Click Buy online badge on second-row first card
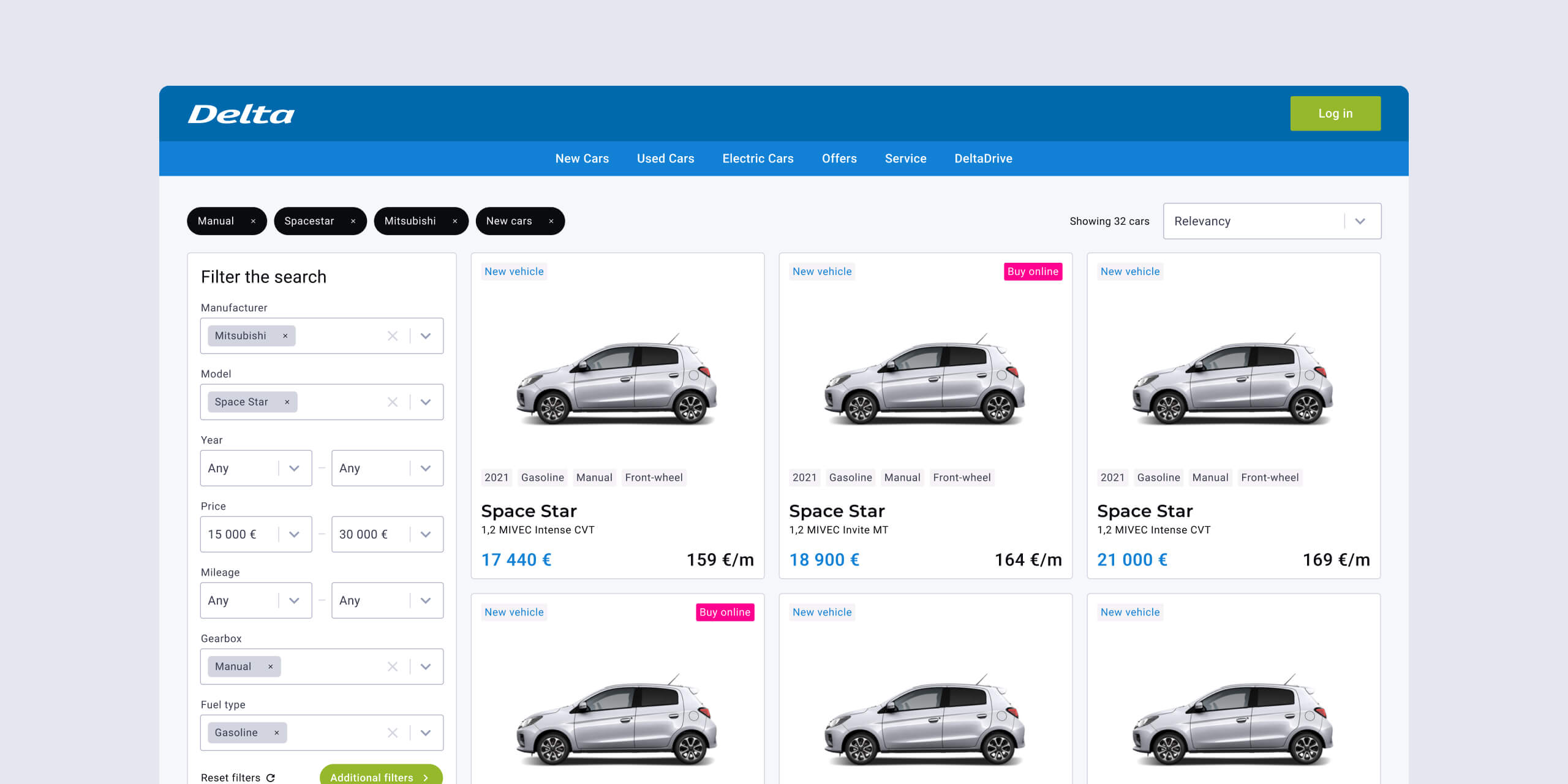 [x=725, y=612]
